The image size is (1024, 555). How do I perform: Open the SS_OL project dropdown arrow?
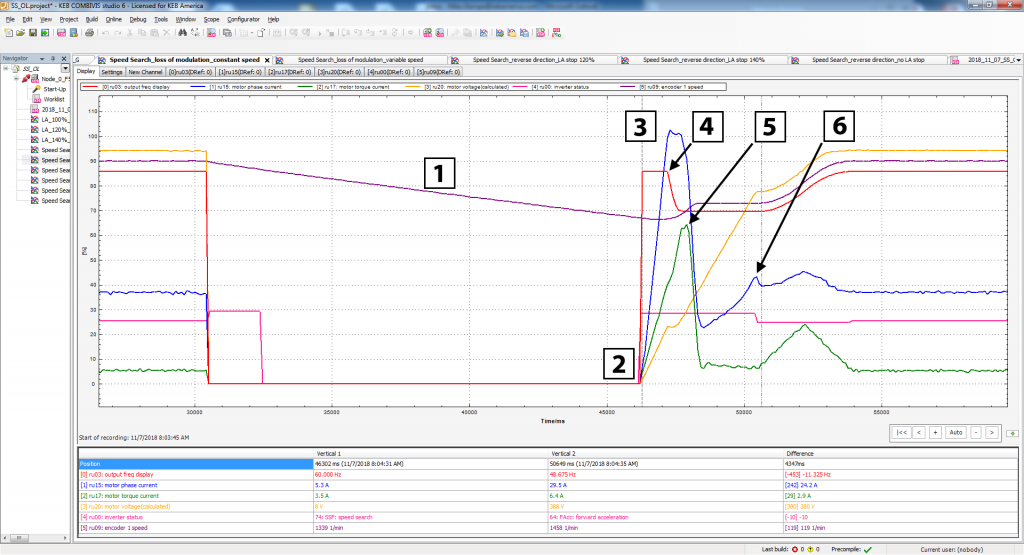coord(65,68)
